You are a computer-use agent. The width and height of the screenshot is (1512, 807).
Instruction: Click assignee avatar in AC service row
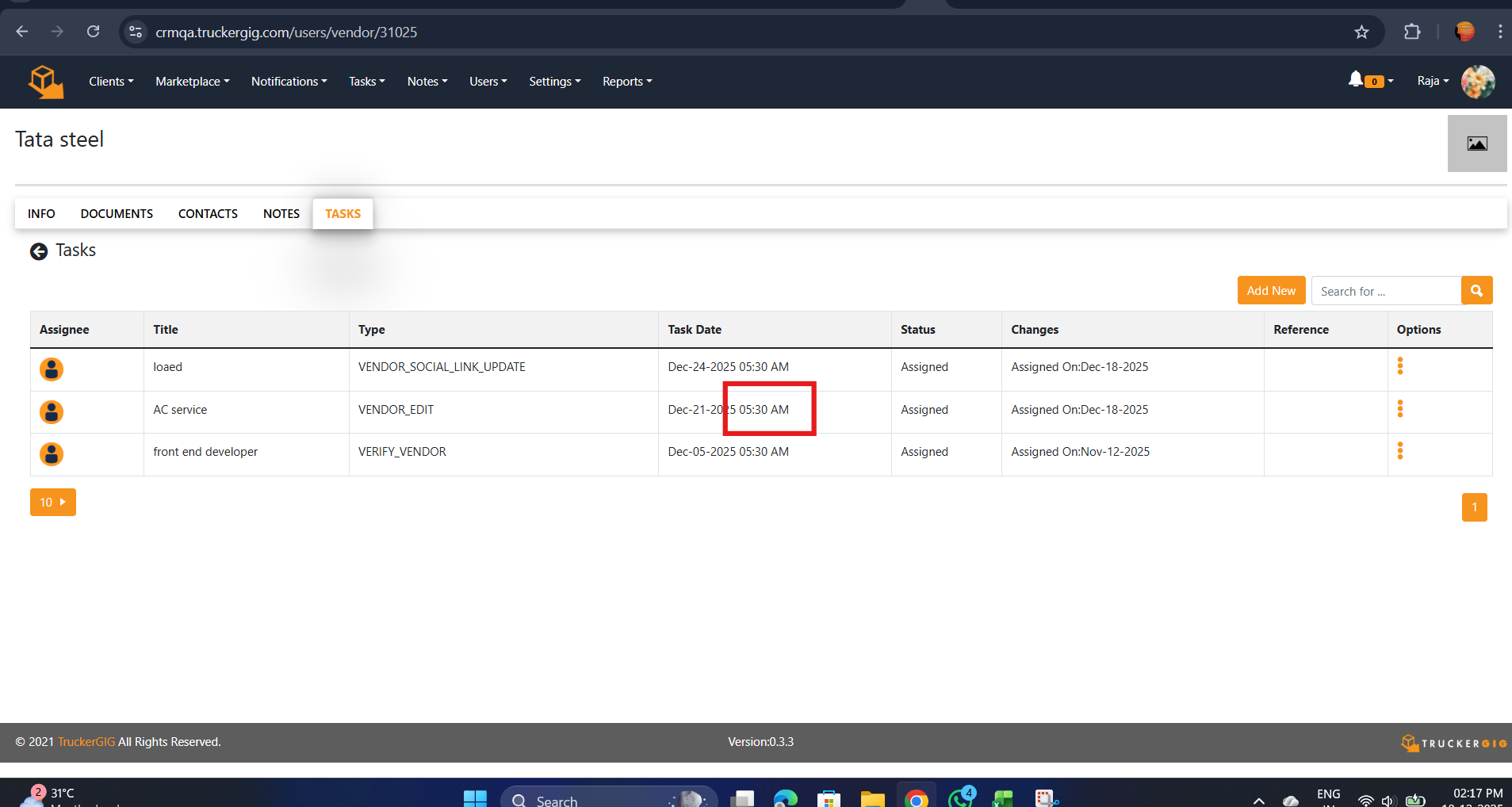click(x=52, y=412)
